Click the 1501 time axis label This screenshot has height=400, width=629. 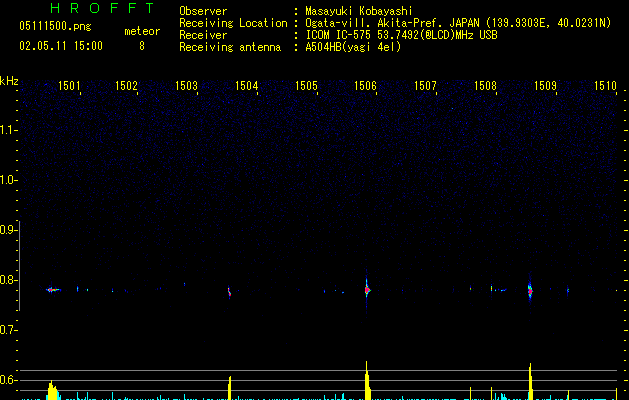tap(69, 86)
